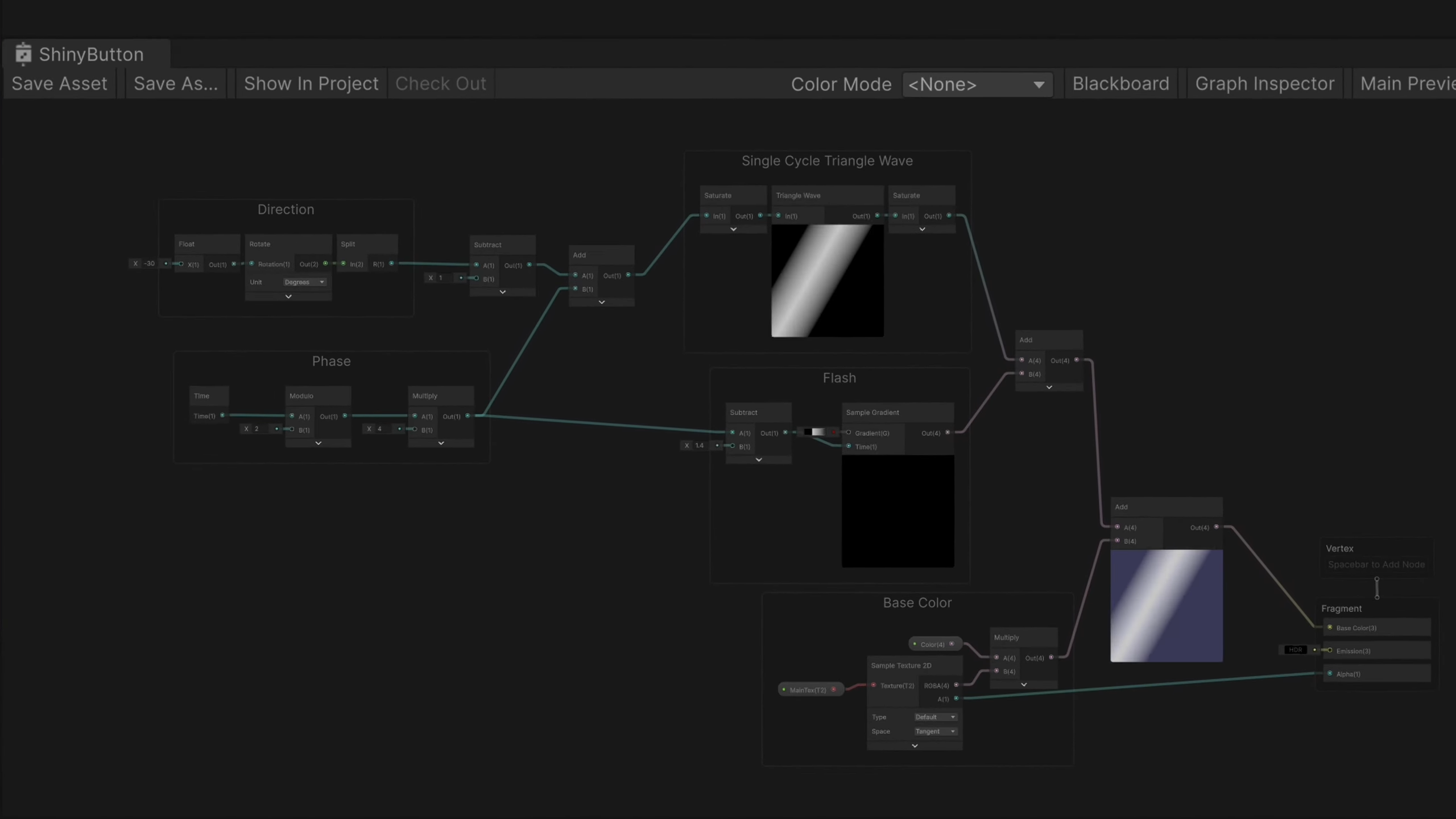Open Rotate node Unit Degrees dropdown
Viewport: 1456px width, 819px height.
304,282
